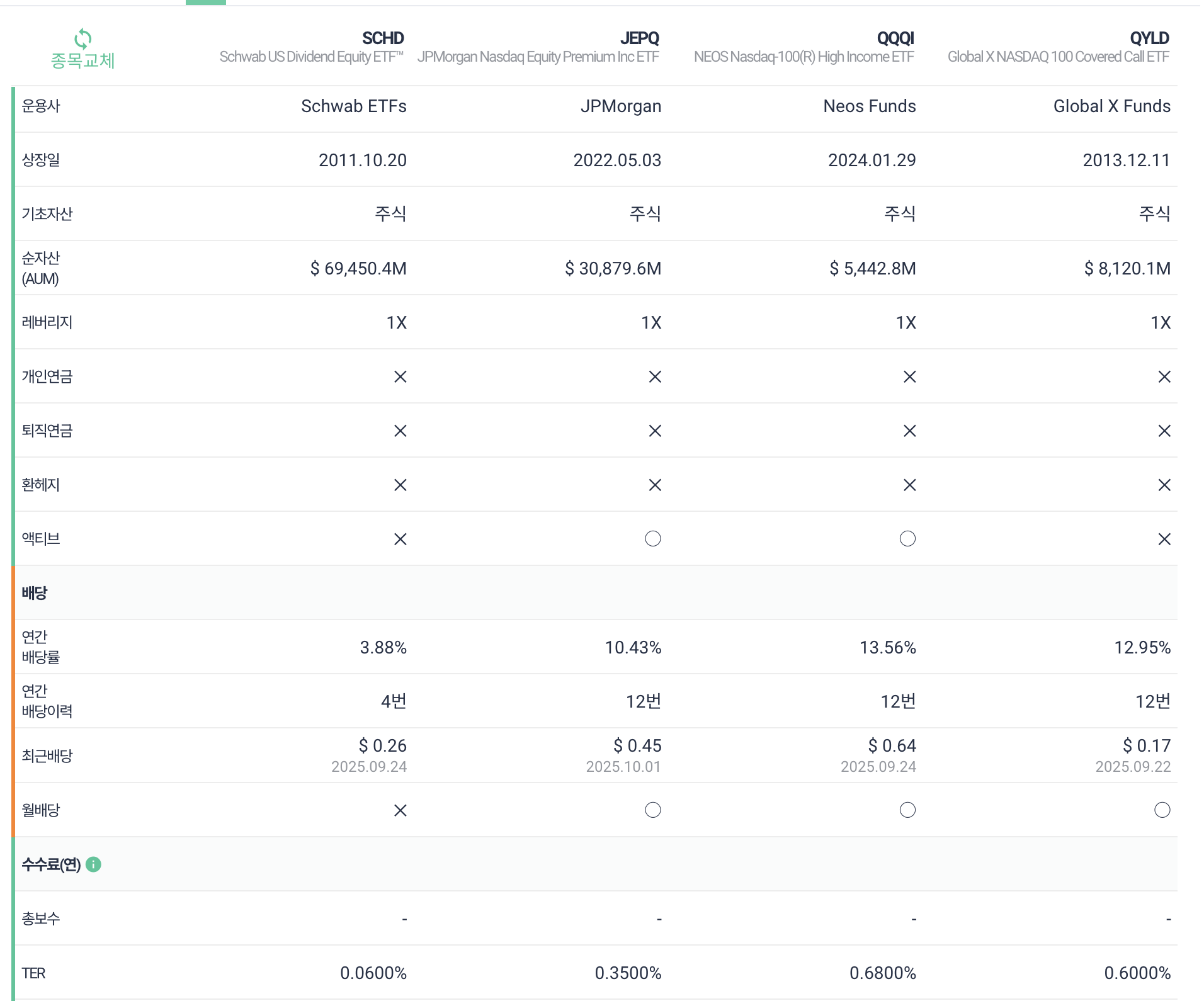The width and height of the screenshot is (1204, 1001).
Task: Click JEPQ 환헤지 X mark
Action: click(x=655, y=485)
